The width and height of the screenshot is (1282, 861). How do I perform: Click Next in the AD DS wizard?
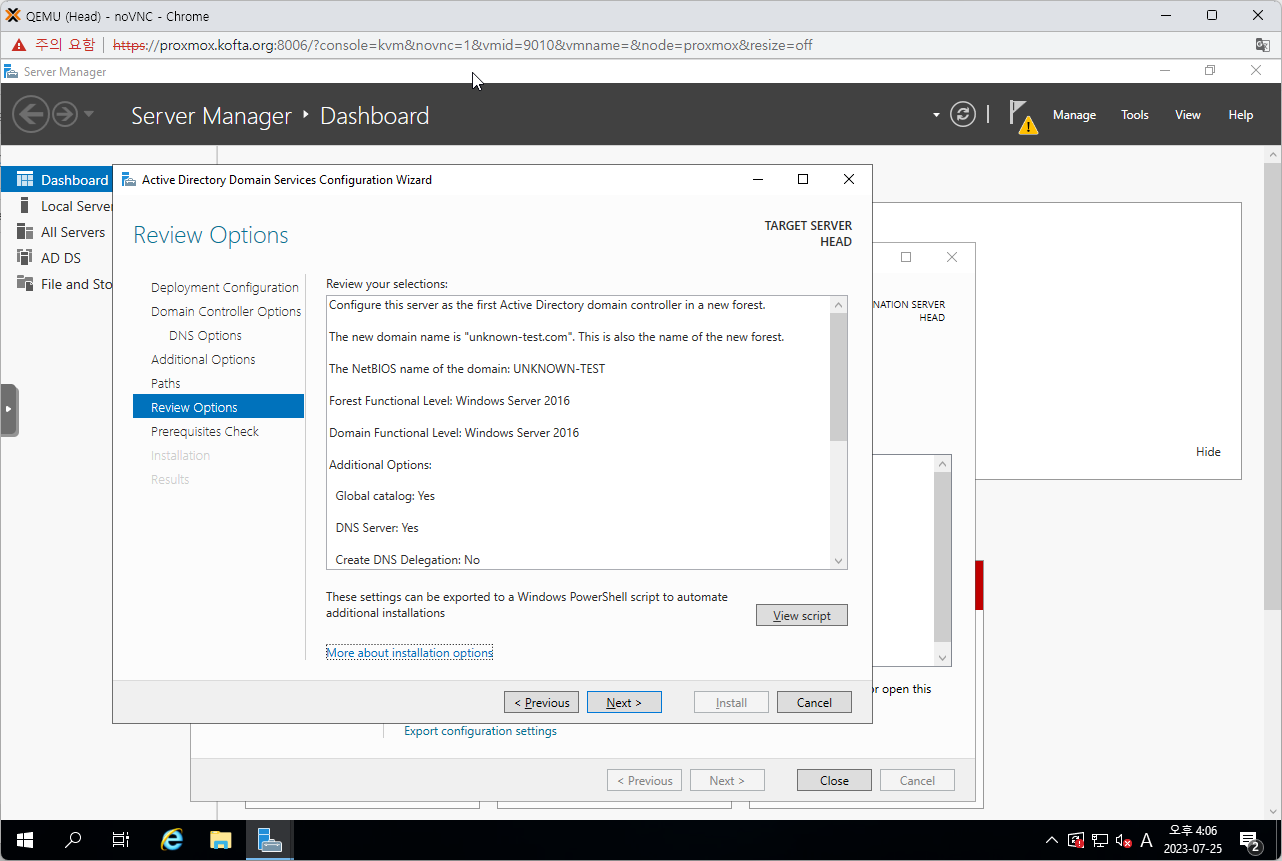point(623,702)
